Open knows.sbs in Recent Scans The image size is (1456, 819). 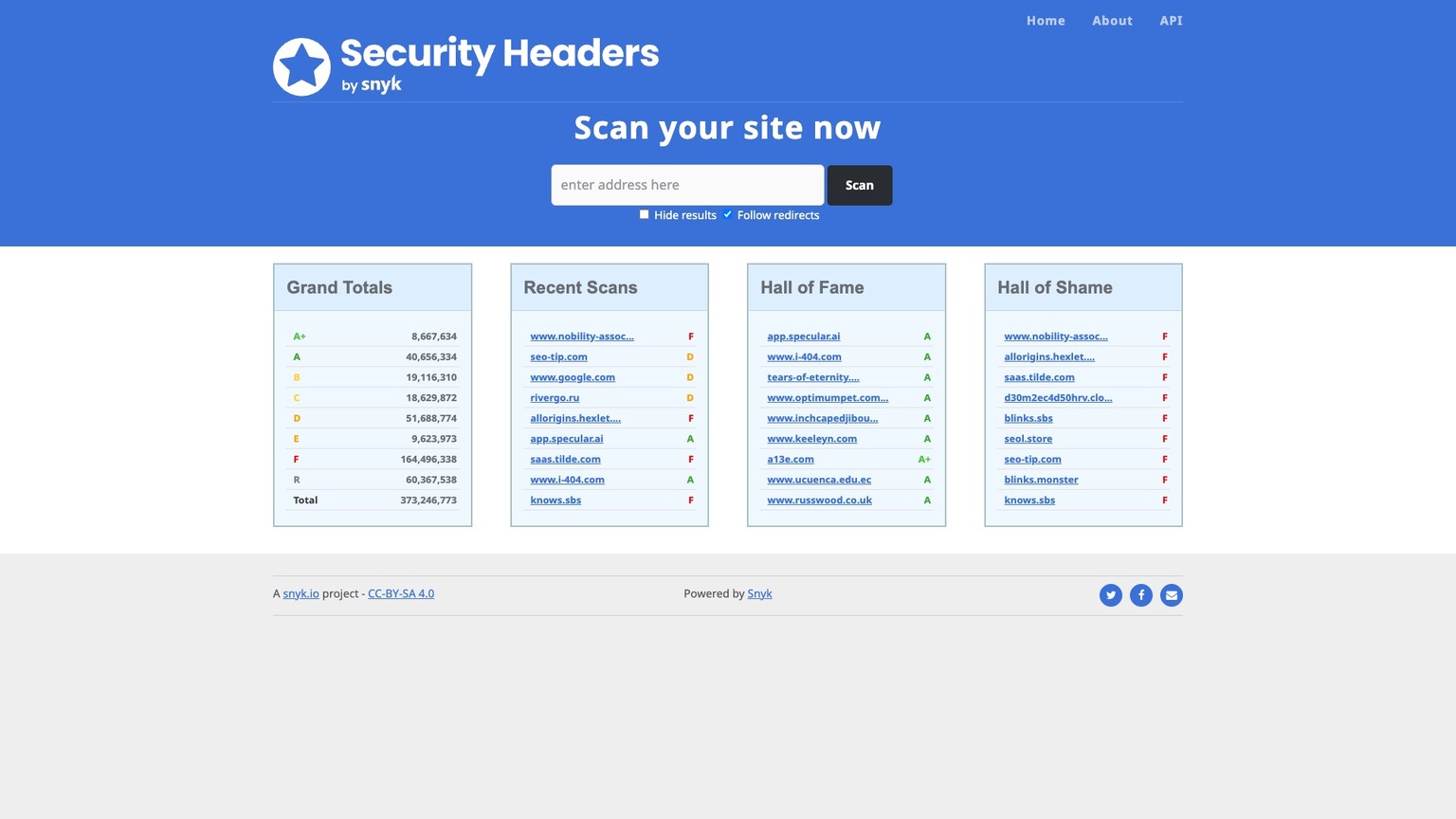point(555,500)
